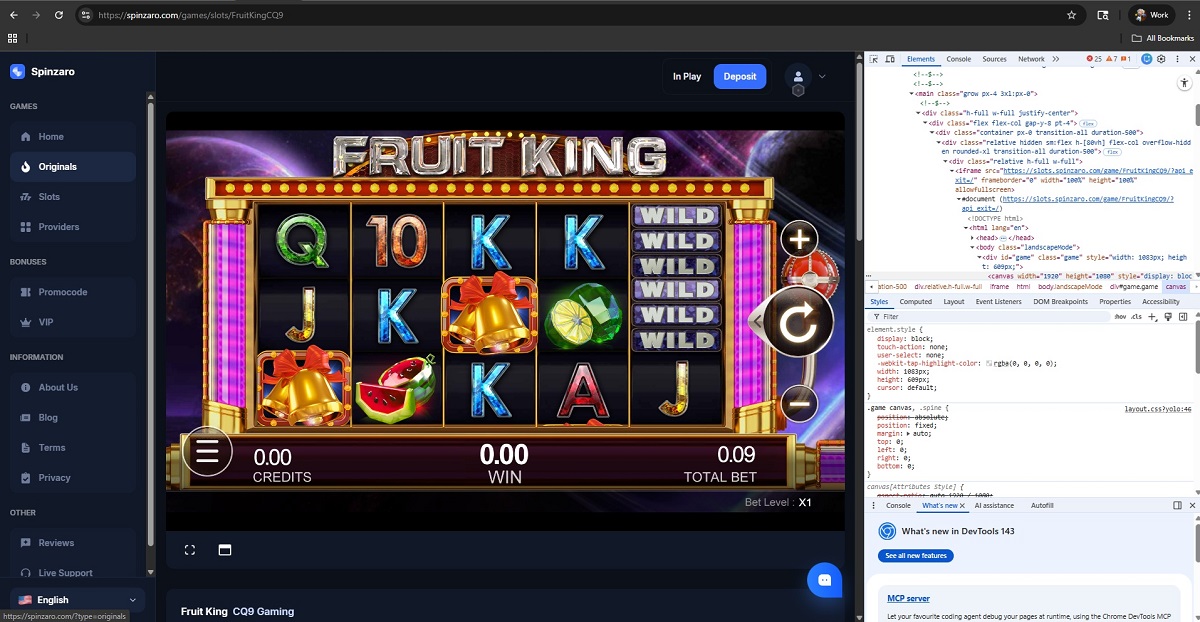This screenshot has width=1200, height=622.
Task: Click the rgba color swatch
Action: coord(990,364)
